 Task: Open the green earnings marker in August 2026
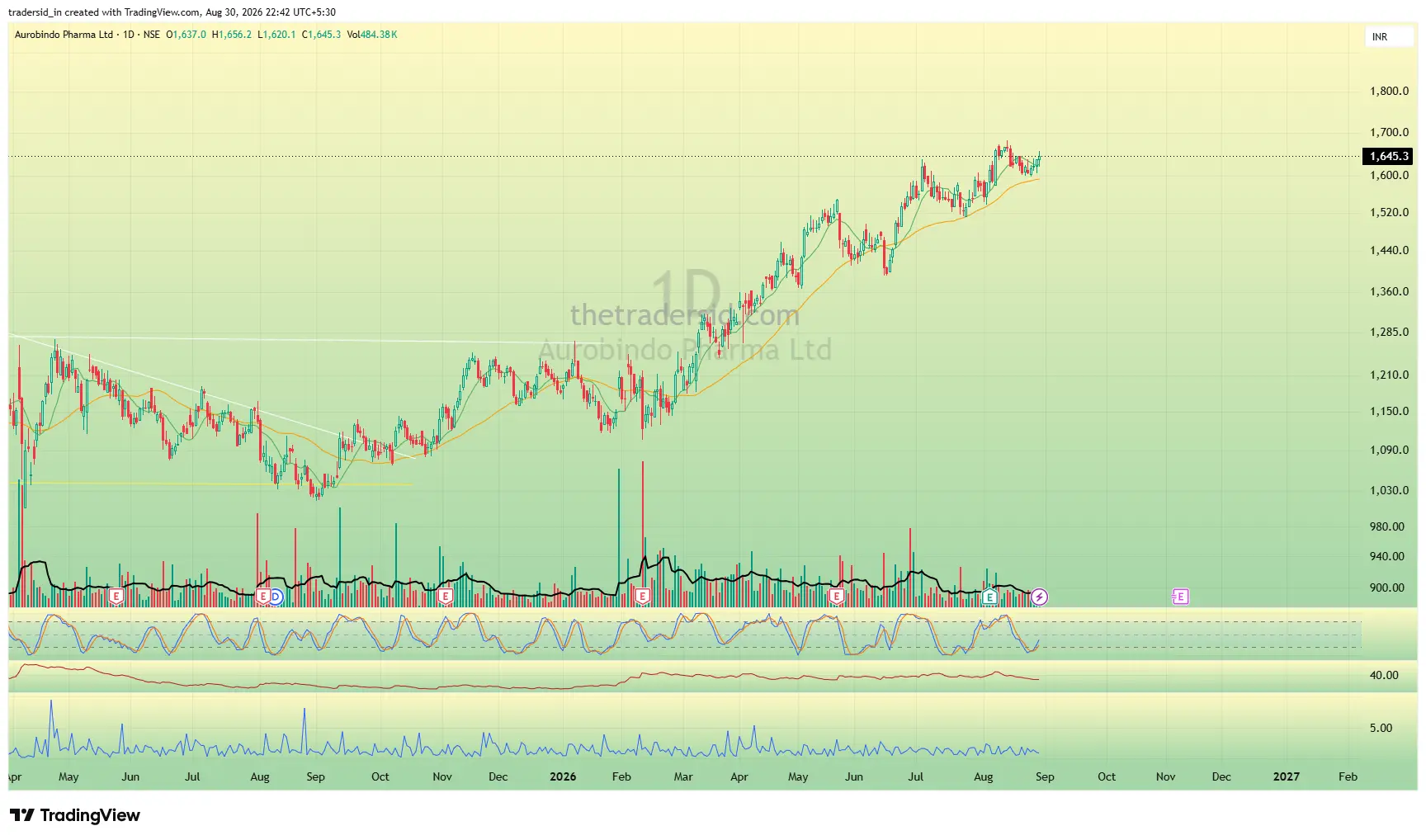pos(989,597)
